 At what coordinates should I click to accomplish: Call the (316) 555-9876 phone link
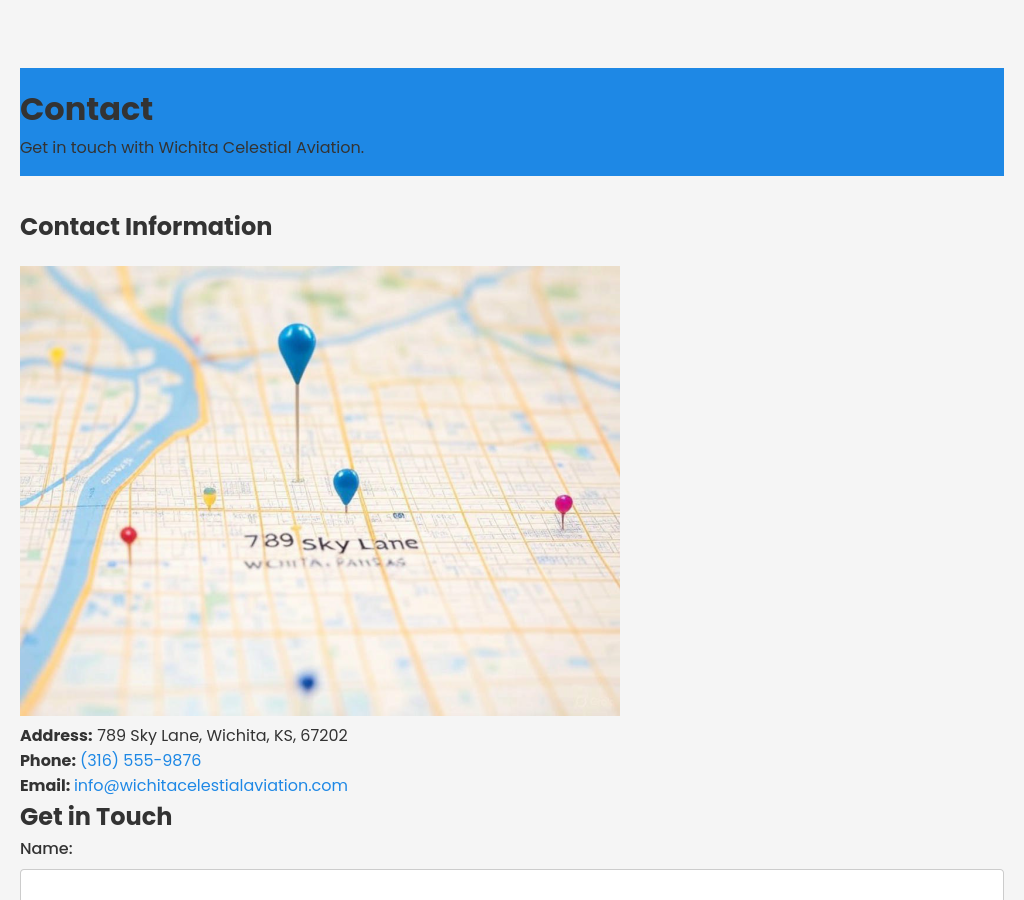pos(140,761)
